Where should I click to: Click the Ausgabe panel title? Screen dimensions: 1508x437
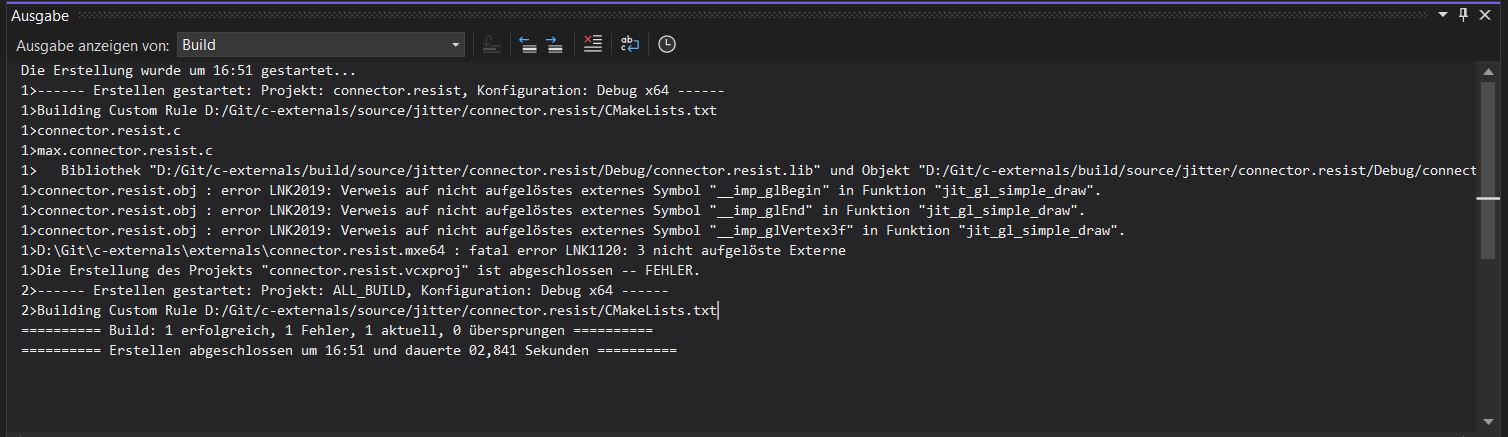coord(39,15)
